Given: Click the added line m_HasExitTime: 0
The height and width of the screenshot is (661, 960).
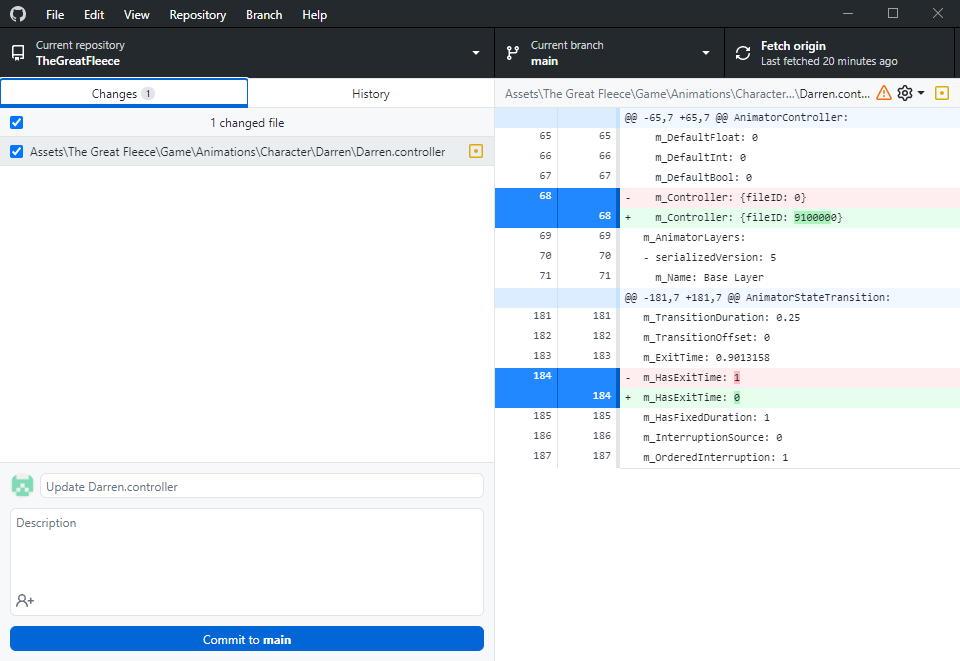Looking at the screenshot, I should pos(790,397).
